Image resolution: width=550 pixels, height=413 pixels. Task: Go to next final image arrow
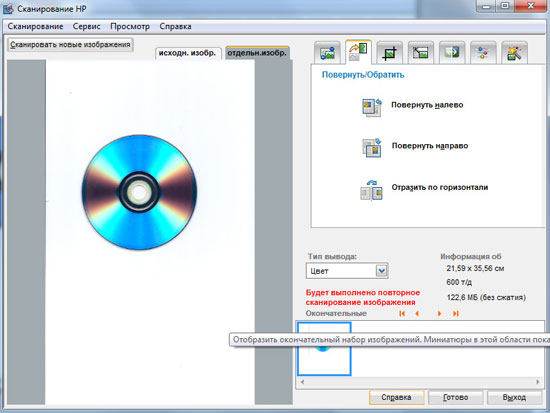pyautogui.click(x=439, y=313)
